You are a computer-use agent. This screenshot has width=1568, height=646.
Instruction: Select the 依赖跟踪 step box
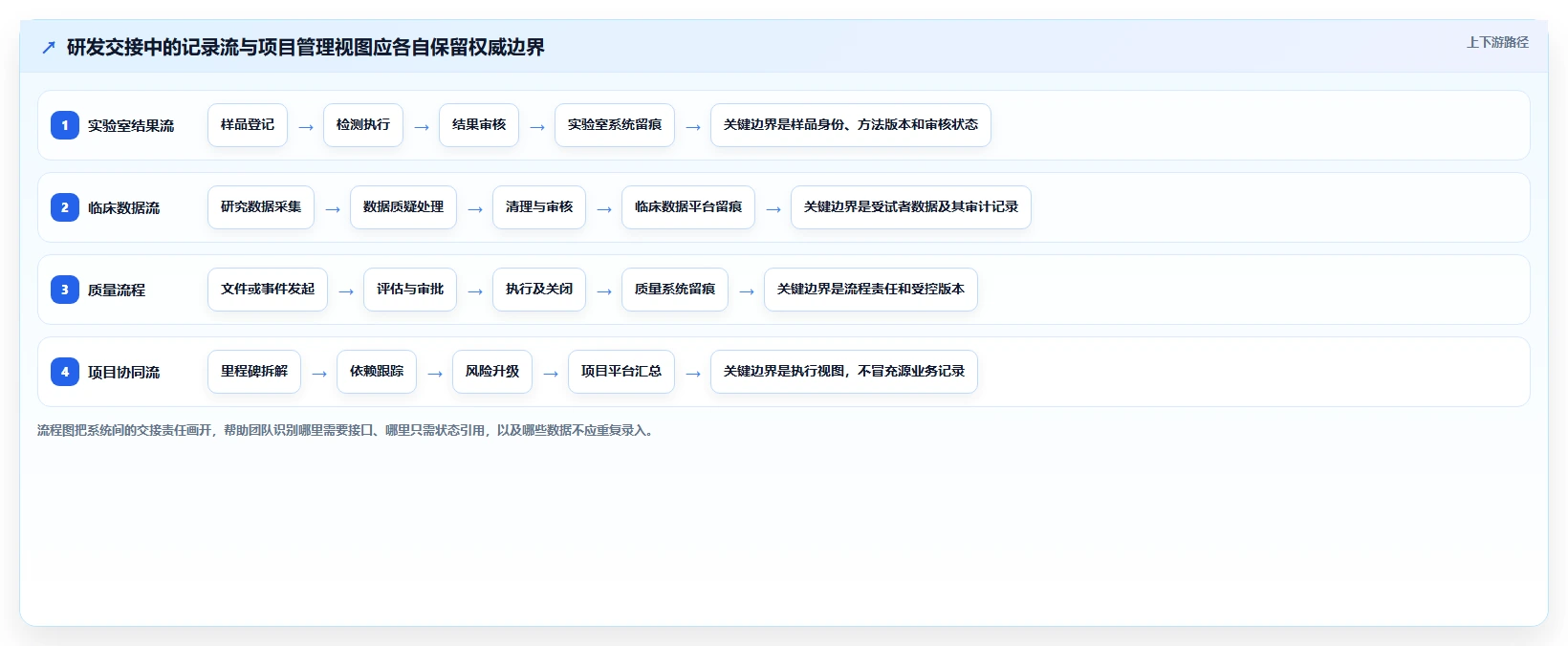coord(377,372)
